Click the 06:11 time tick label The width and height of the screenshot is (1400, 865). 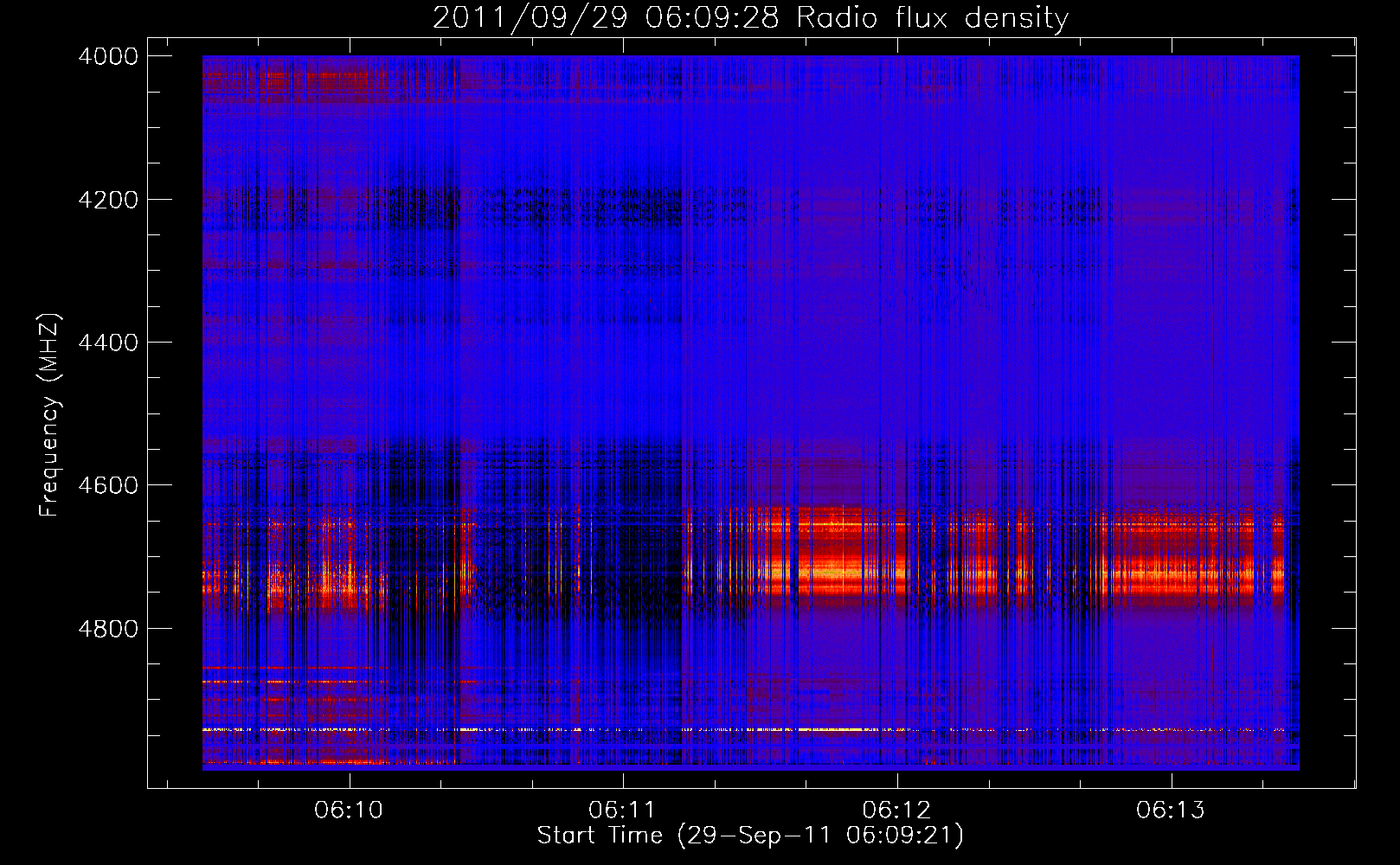[622, 811]
